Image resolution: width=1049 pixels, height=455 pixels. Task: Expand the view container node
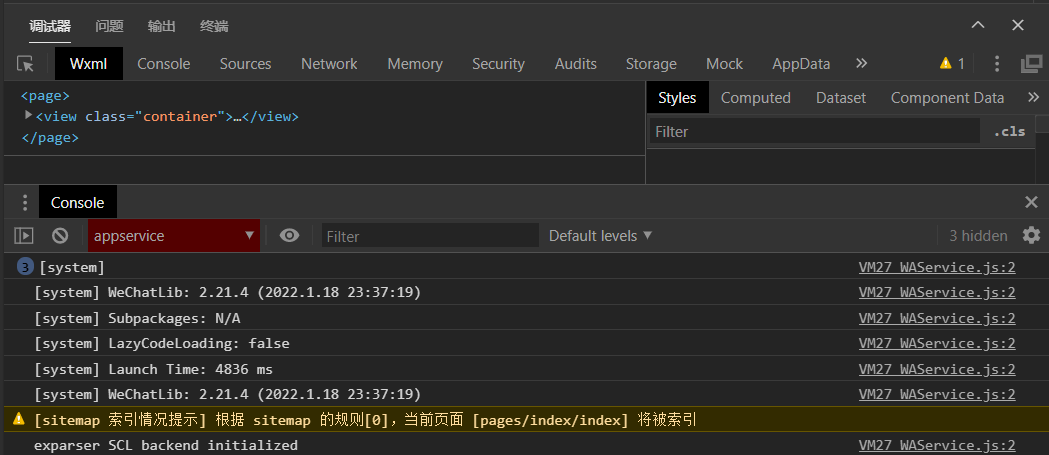29,115
